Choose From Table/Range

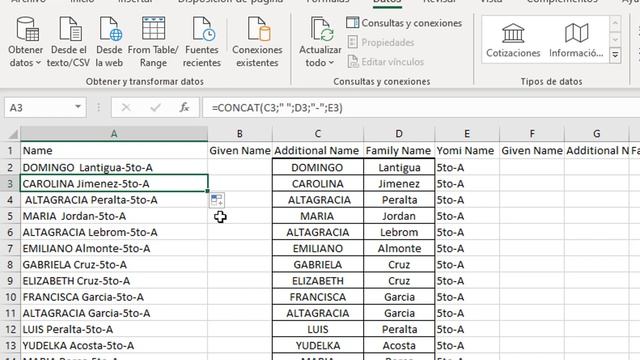click(153, 42)
